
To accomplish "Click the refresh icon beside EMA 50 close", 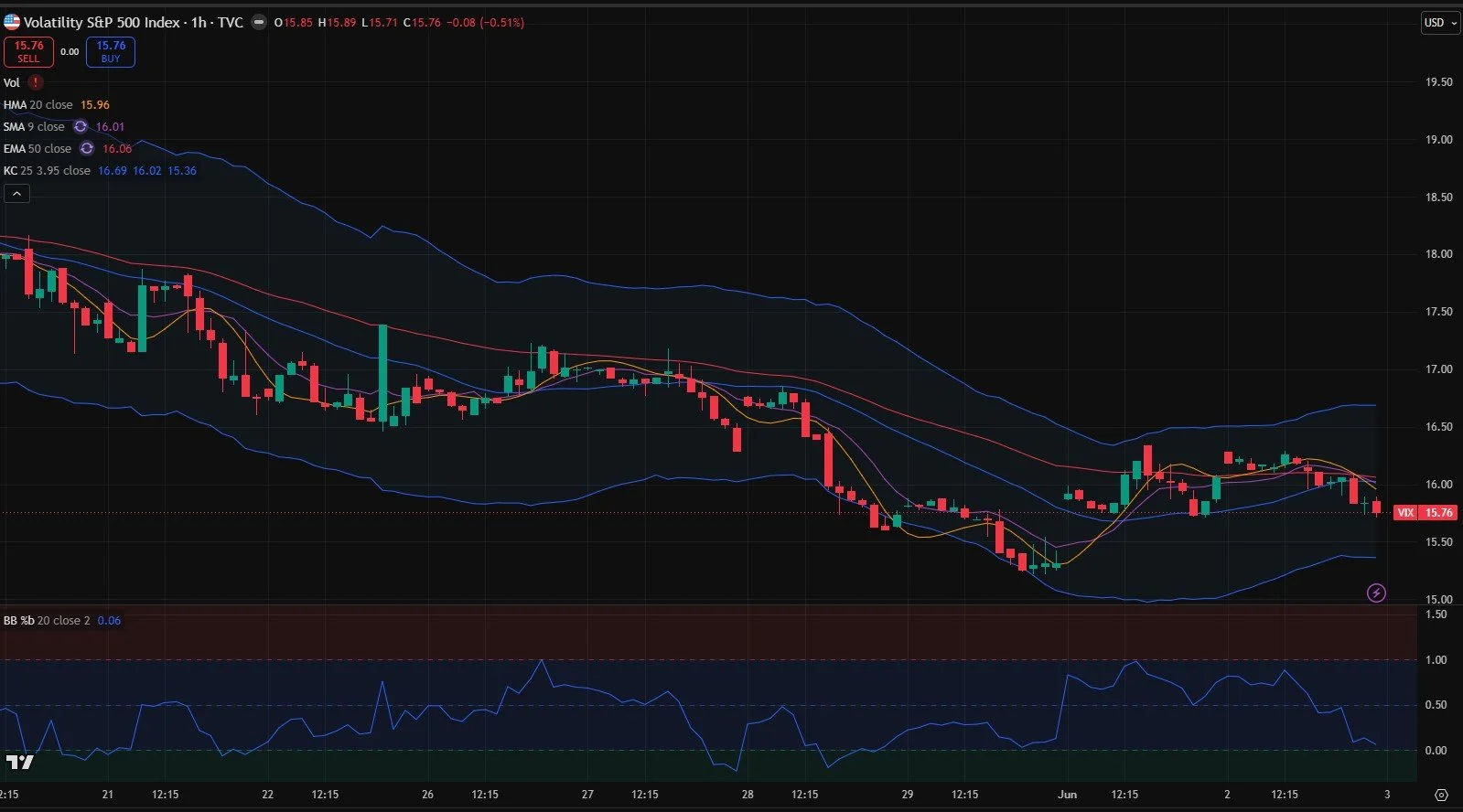I will pyautogui.click(x=87, y=149).
